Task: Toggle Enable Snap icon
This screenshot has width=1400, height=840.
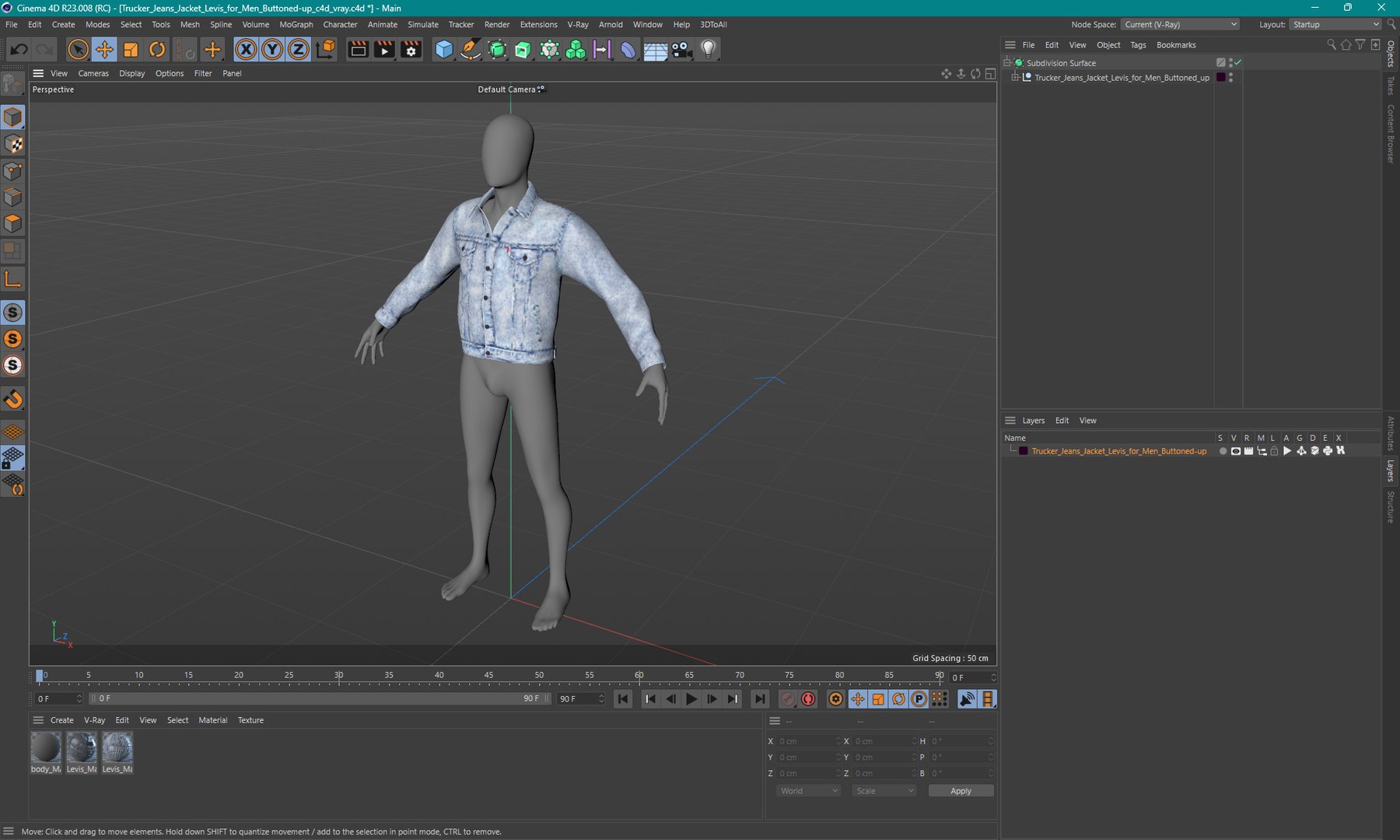Action: (x=13, y=399)
